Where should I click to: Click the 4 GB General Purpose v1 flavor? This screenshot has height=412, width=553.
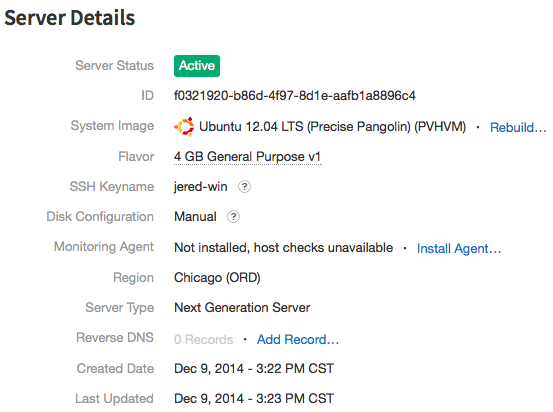248,157
